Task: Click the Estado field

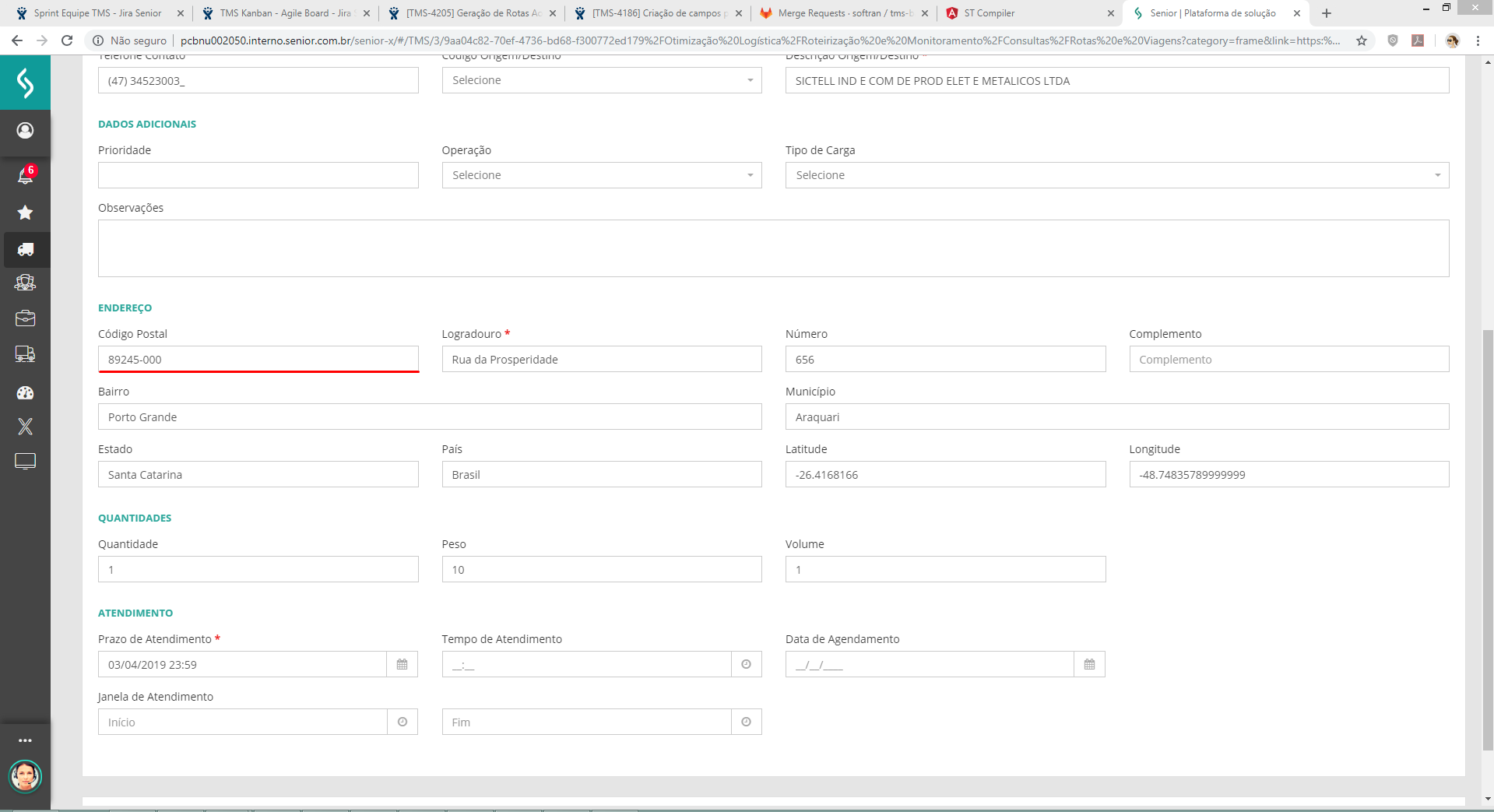Action: tap(258, 474)
